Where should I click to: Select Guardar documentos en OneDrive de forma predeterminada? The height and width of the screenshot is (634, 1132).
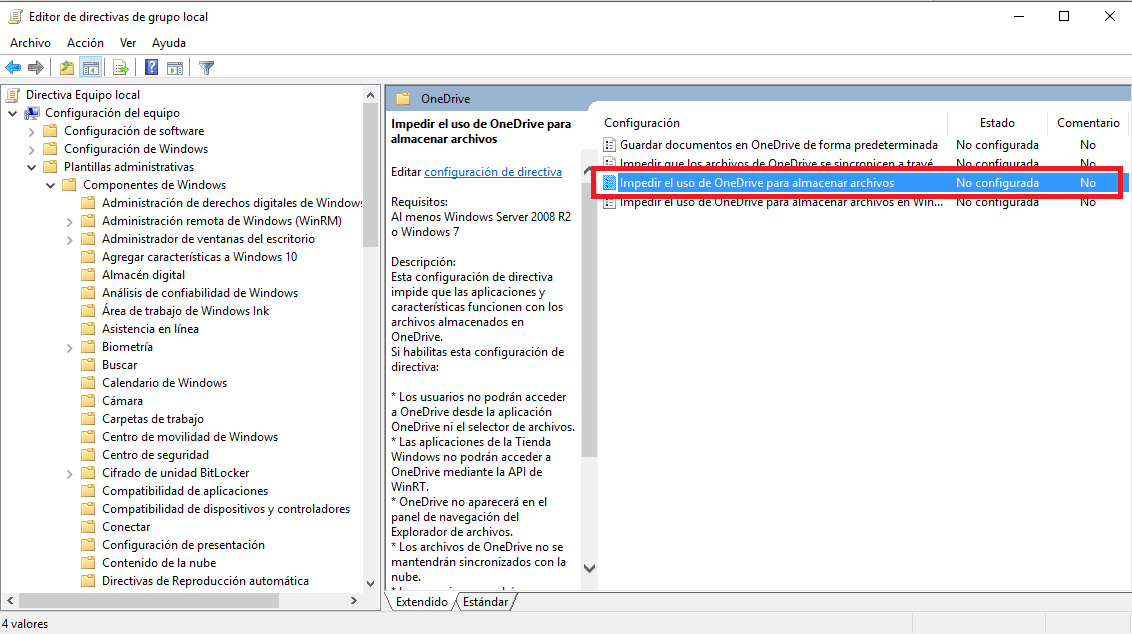tap(778, 145)
